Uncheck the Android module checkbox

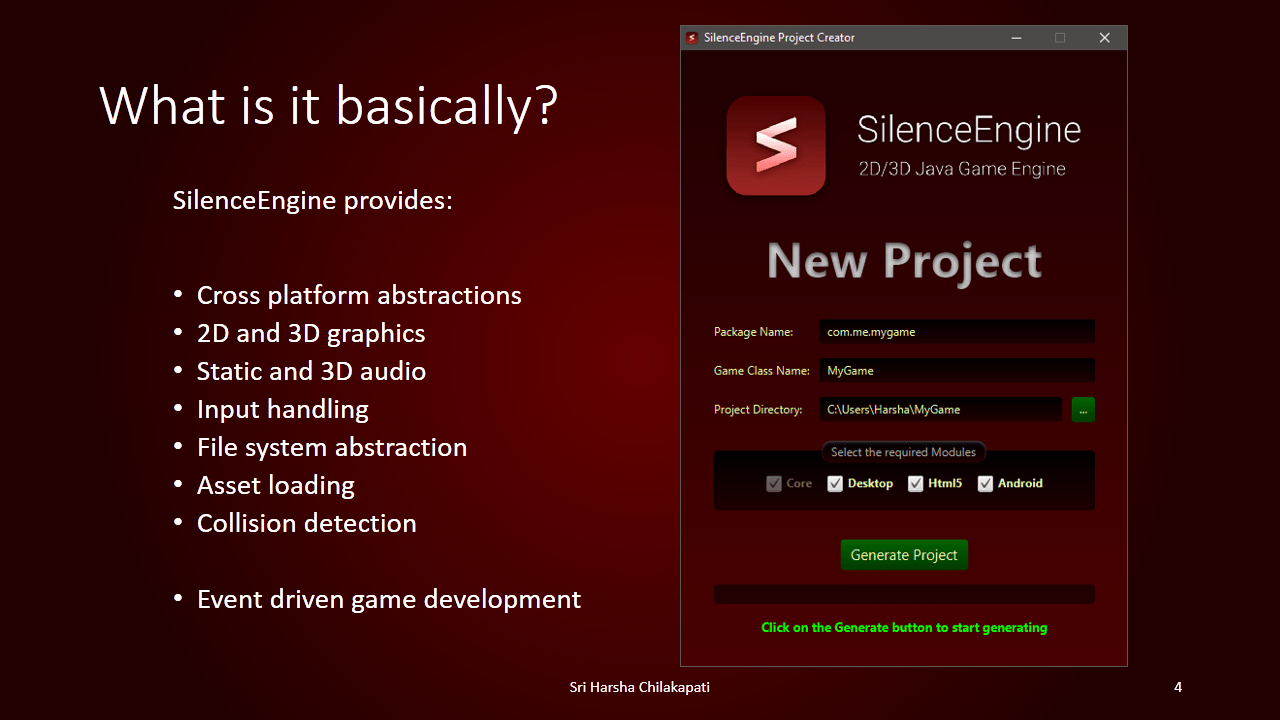coord(985,483)
